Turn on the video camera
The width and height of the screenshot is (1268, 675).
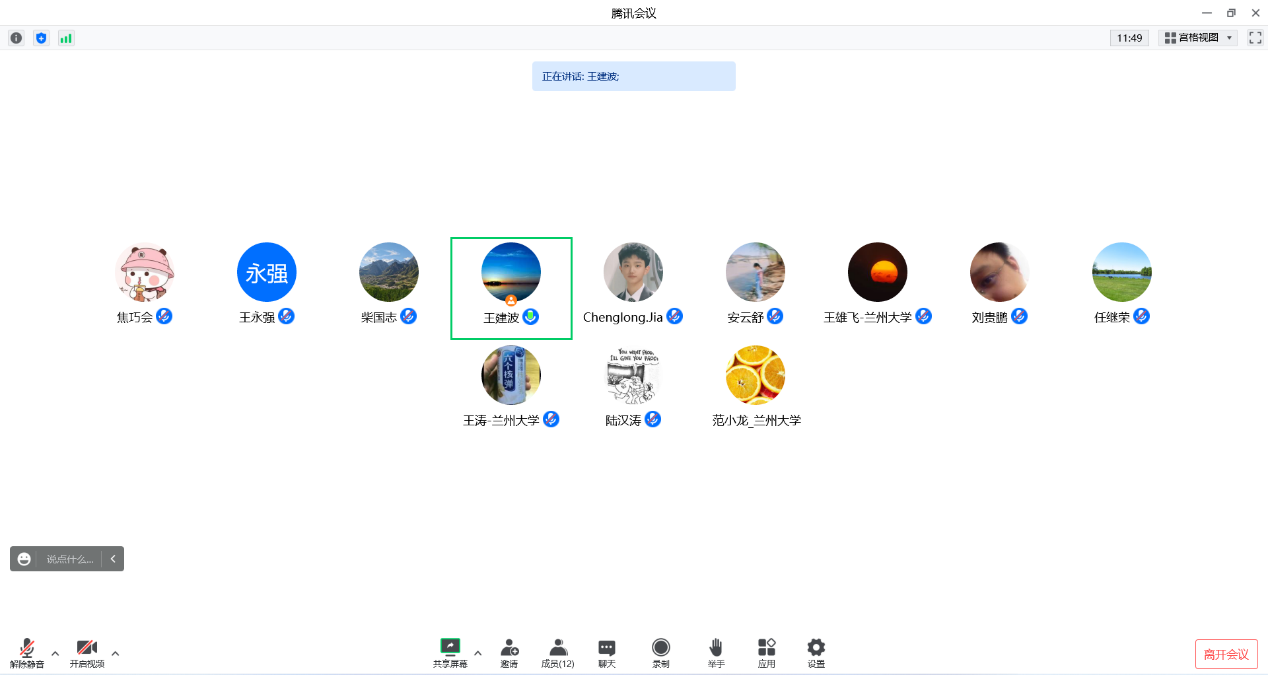tap(87, 652)
